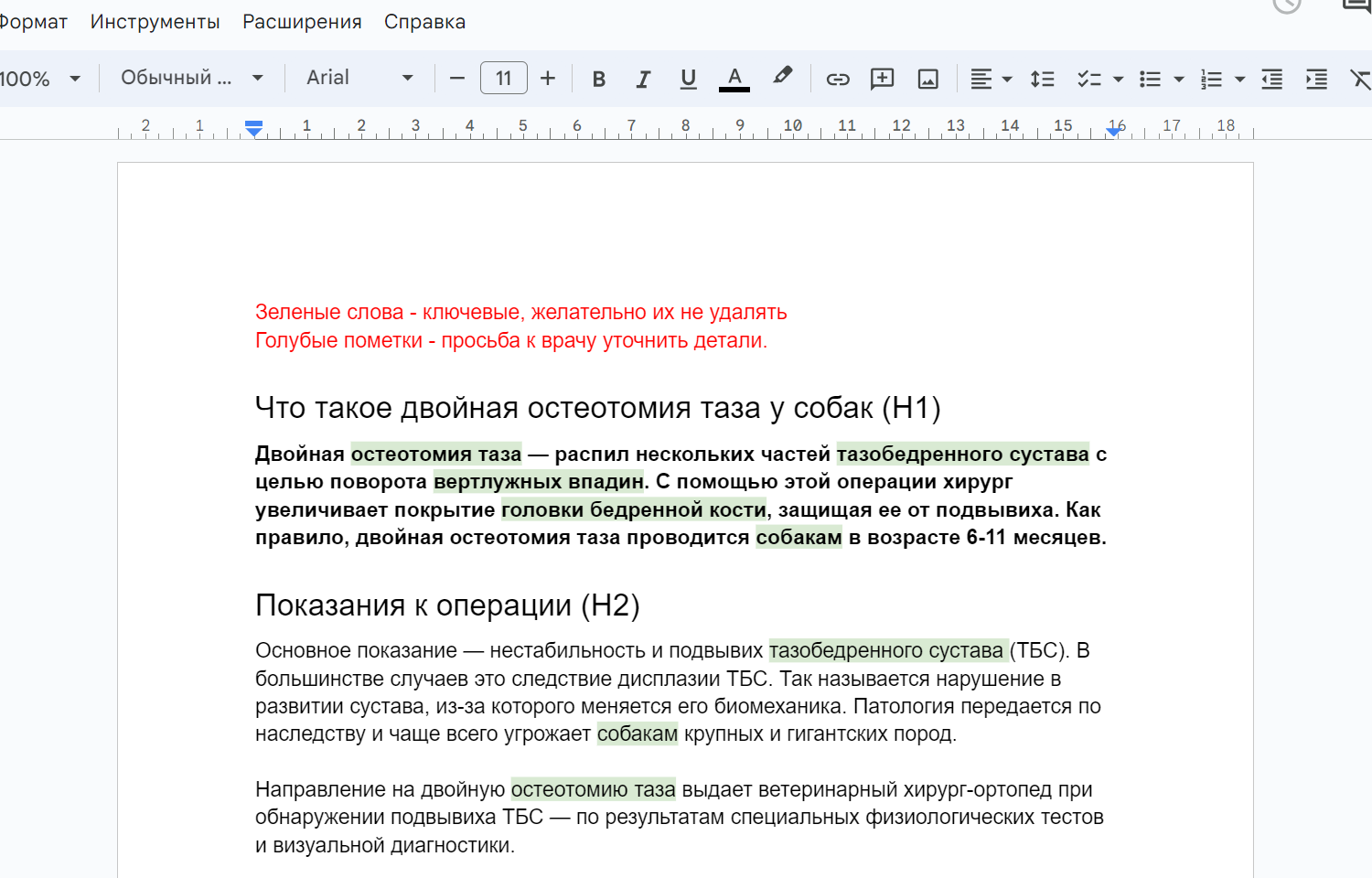Open the Arial font family dropdown
The height and width of the screenshot is (878, 1372).
359,78
